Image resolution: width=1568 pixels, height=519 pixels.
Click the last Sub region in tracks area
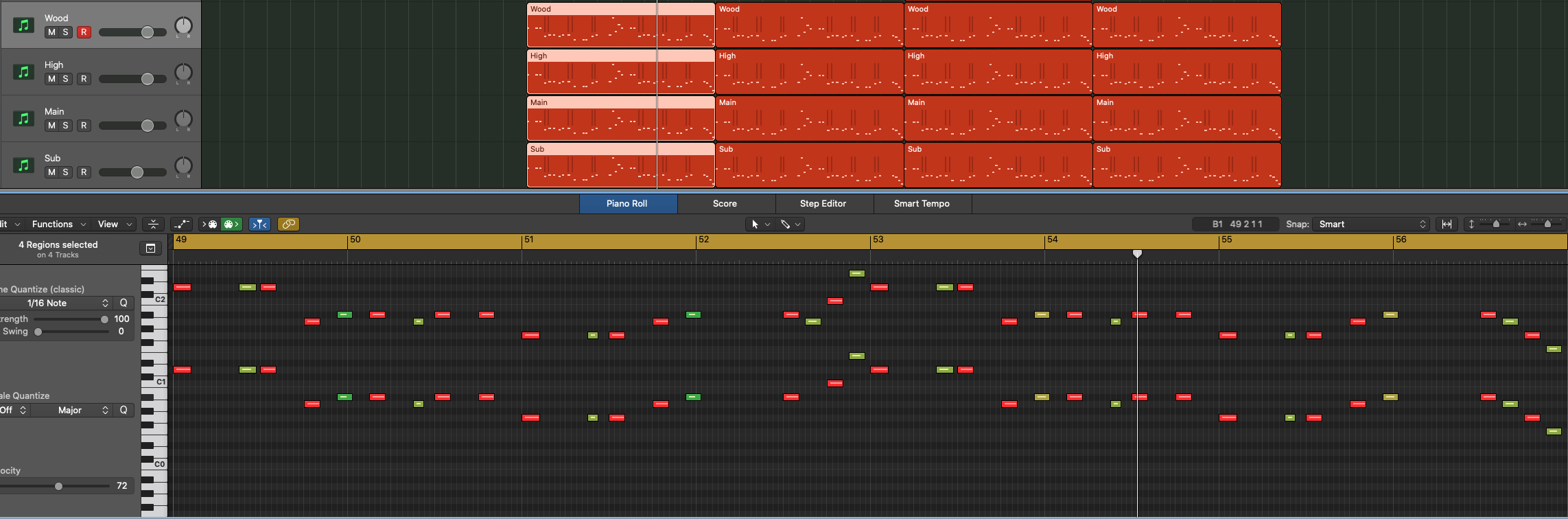[1187, 165]
